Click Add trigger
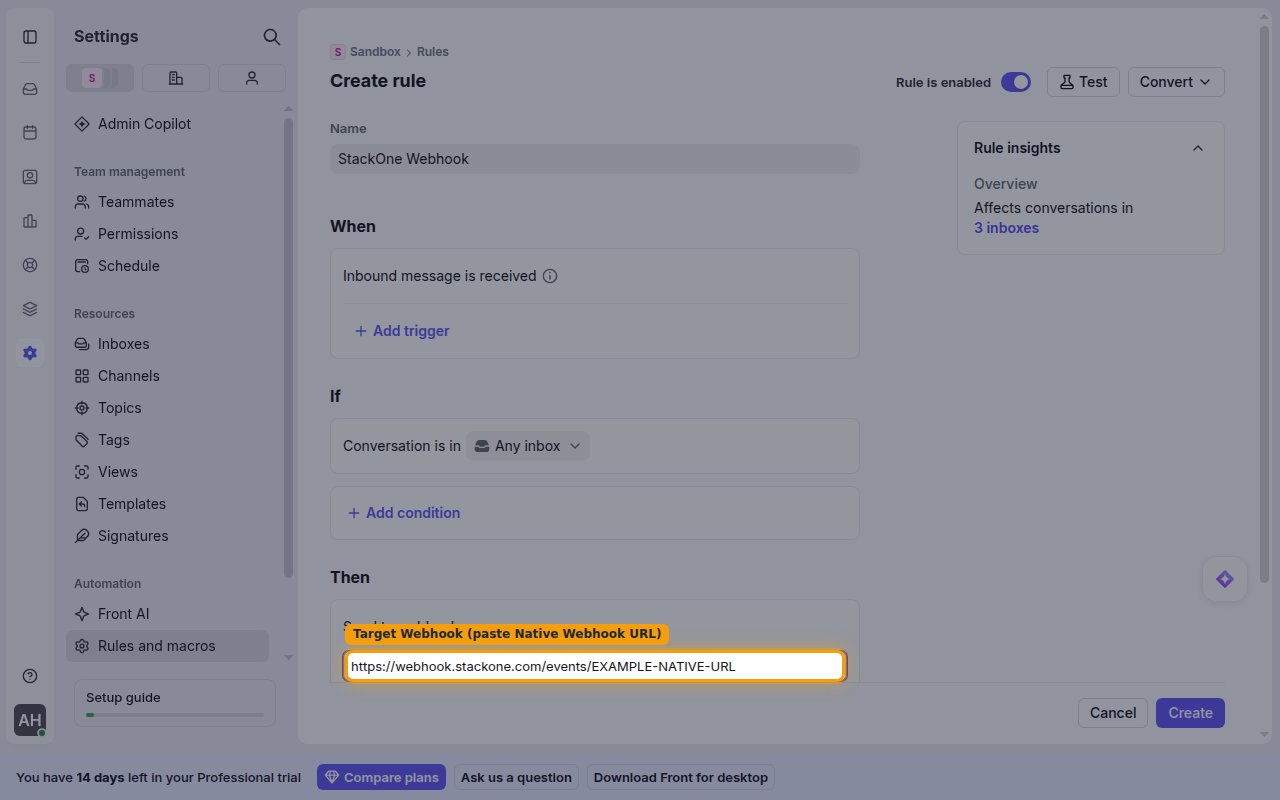 click(x=402, y=331)
